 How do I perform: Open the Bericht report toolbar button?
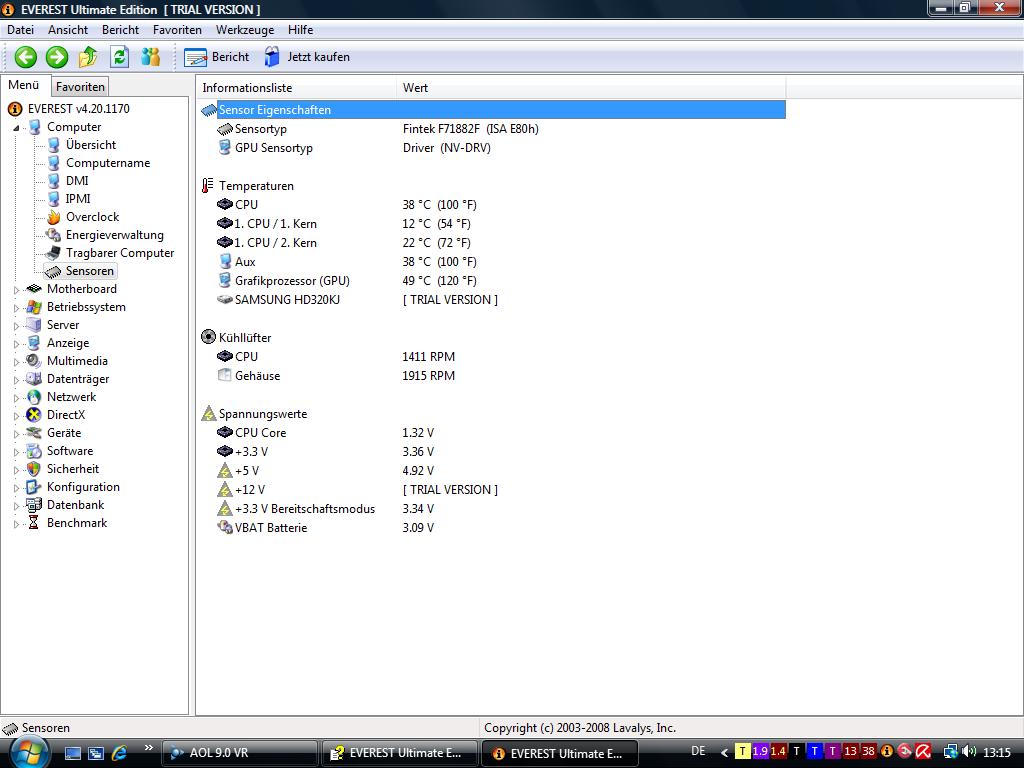[217, 57]
